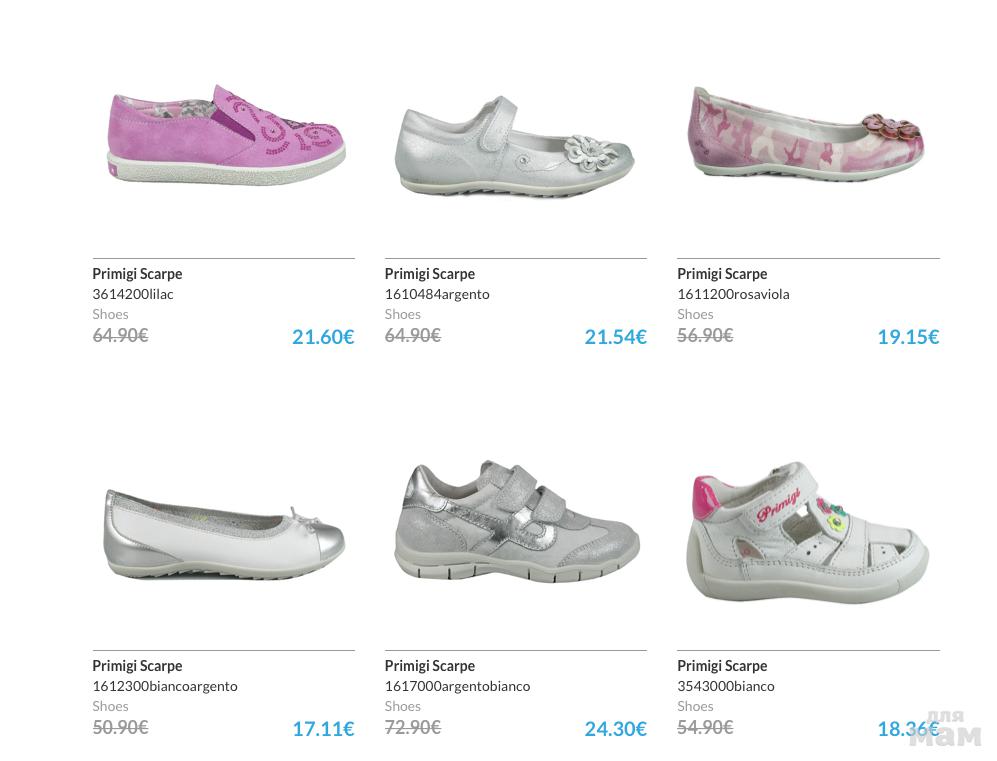
Task: Select the 1612300biancoargento product title
Action: [x=165, y=686]
